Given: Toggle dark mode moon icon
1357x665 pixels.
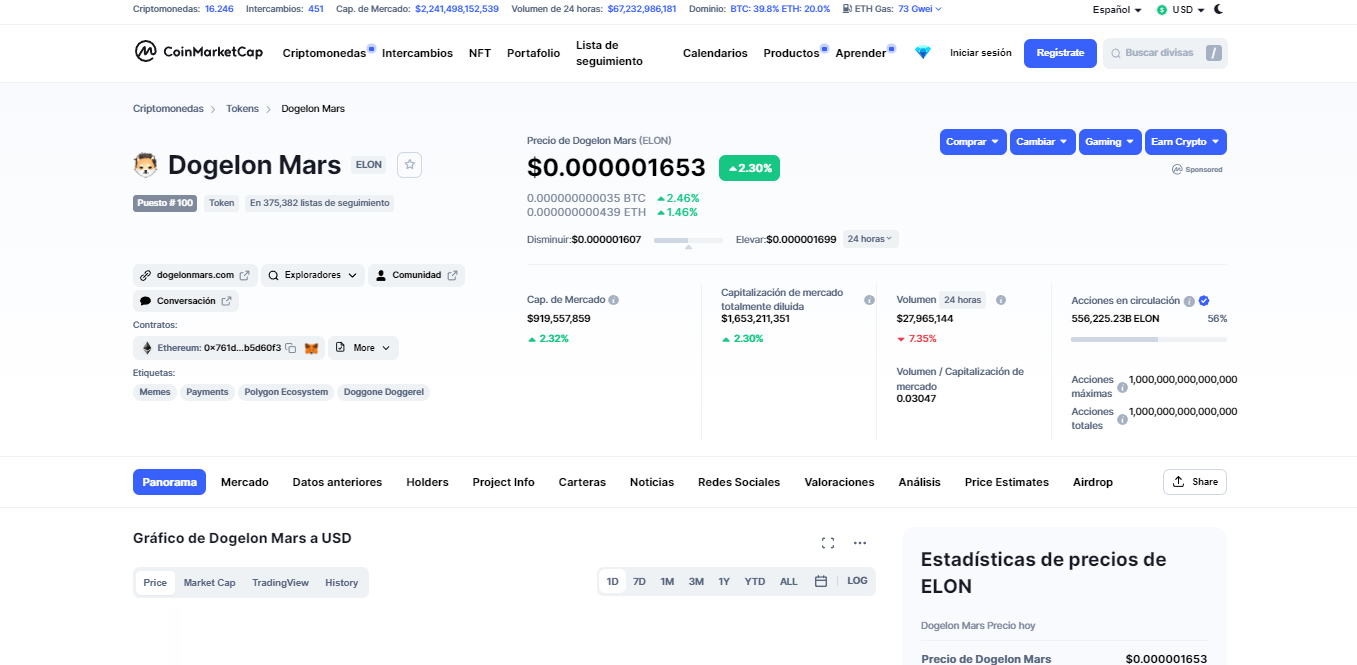Looking at the screenshot, I should (1218, 9).
